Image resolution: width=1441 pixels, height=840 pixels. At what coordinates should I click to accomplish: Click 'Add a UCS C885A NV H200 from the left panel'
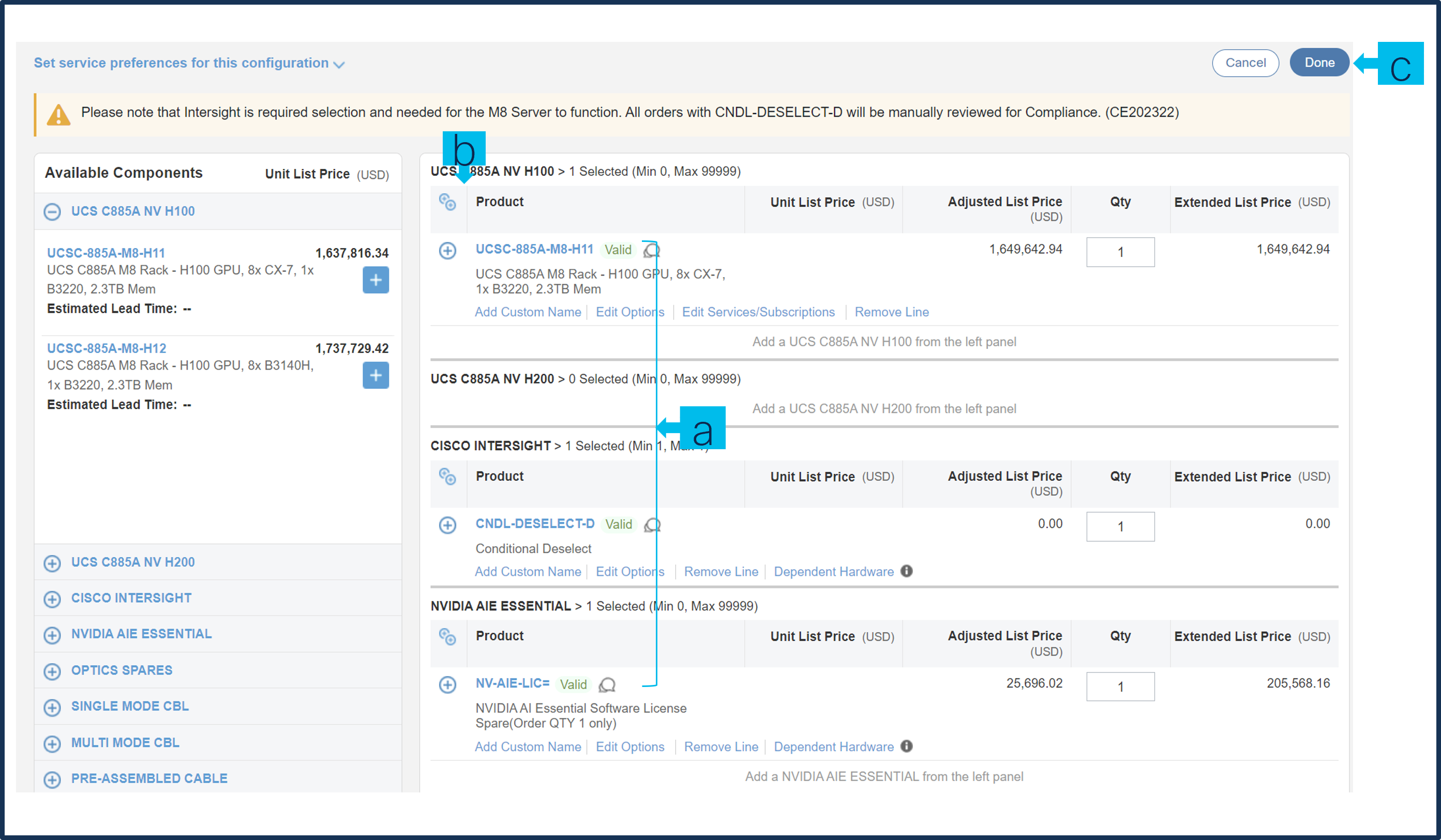pyautogui.click(x=884, y=408)
